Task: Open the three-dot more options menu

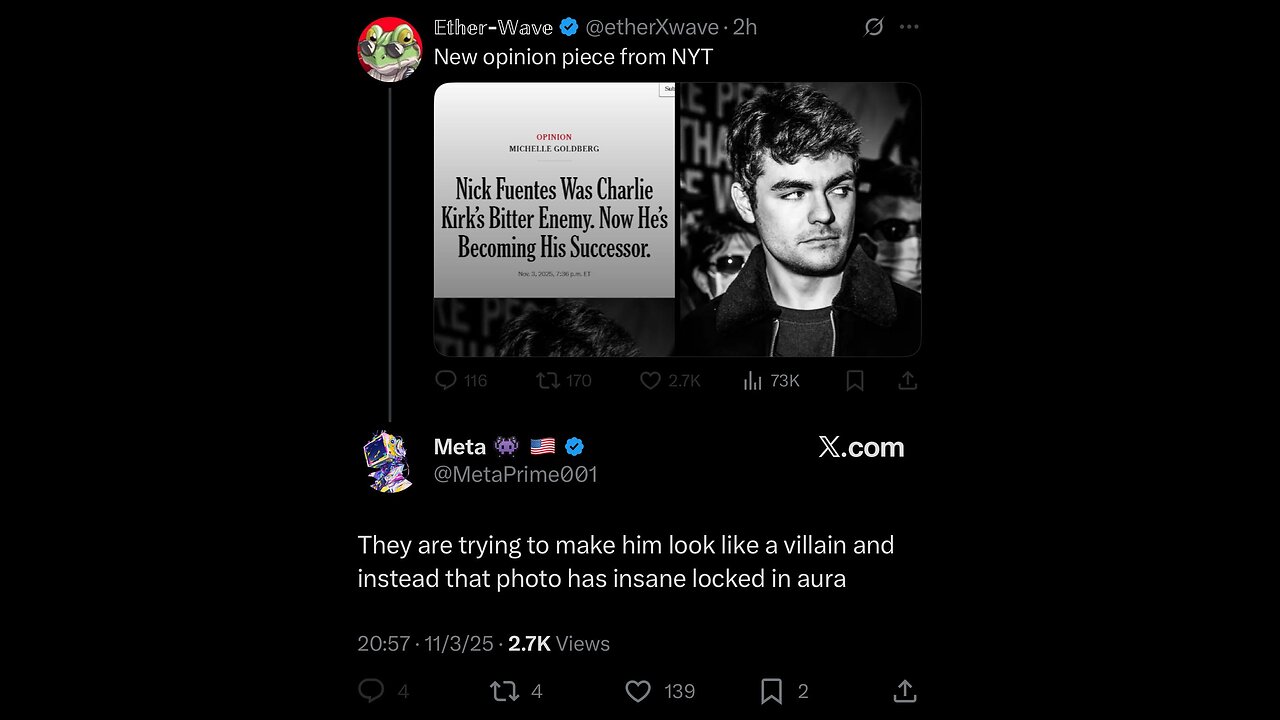Action: coord(908,27)
